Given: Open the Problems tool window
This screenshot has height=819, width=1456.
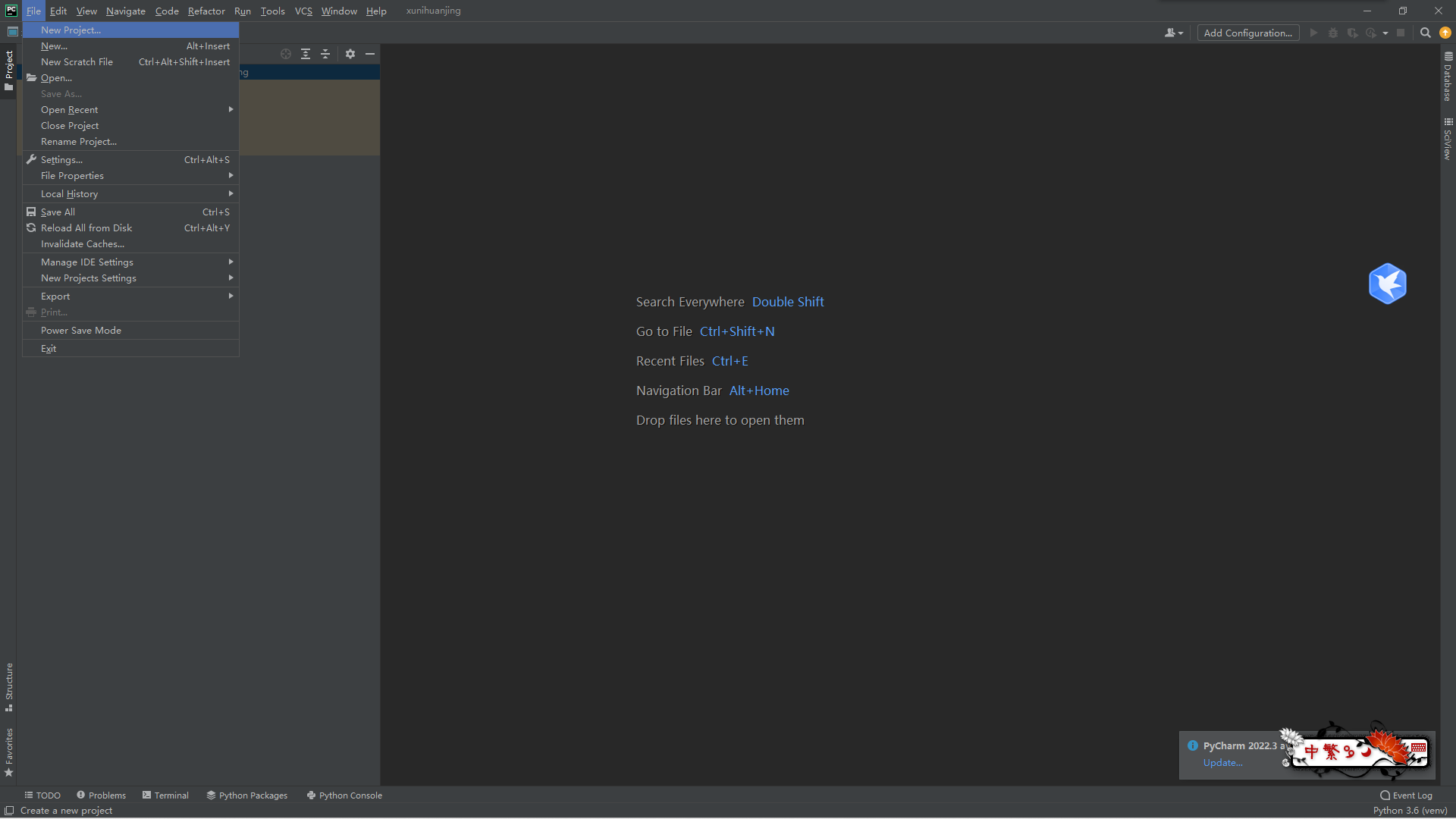Looking at the screenshot, I should [x=101, y=795].
